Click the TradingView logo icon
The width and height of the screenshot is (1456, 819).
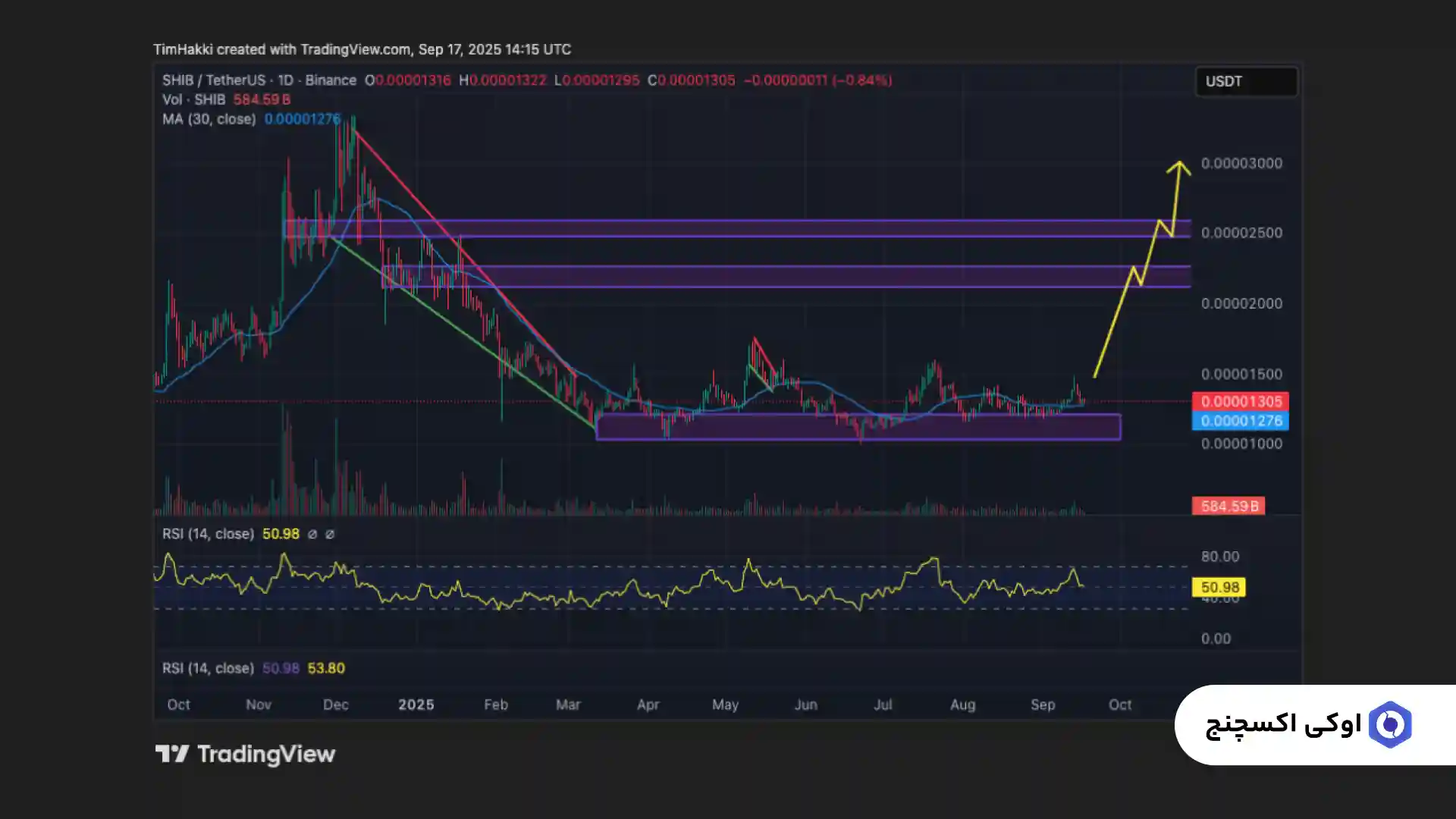(x=171, y=754)
